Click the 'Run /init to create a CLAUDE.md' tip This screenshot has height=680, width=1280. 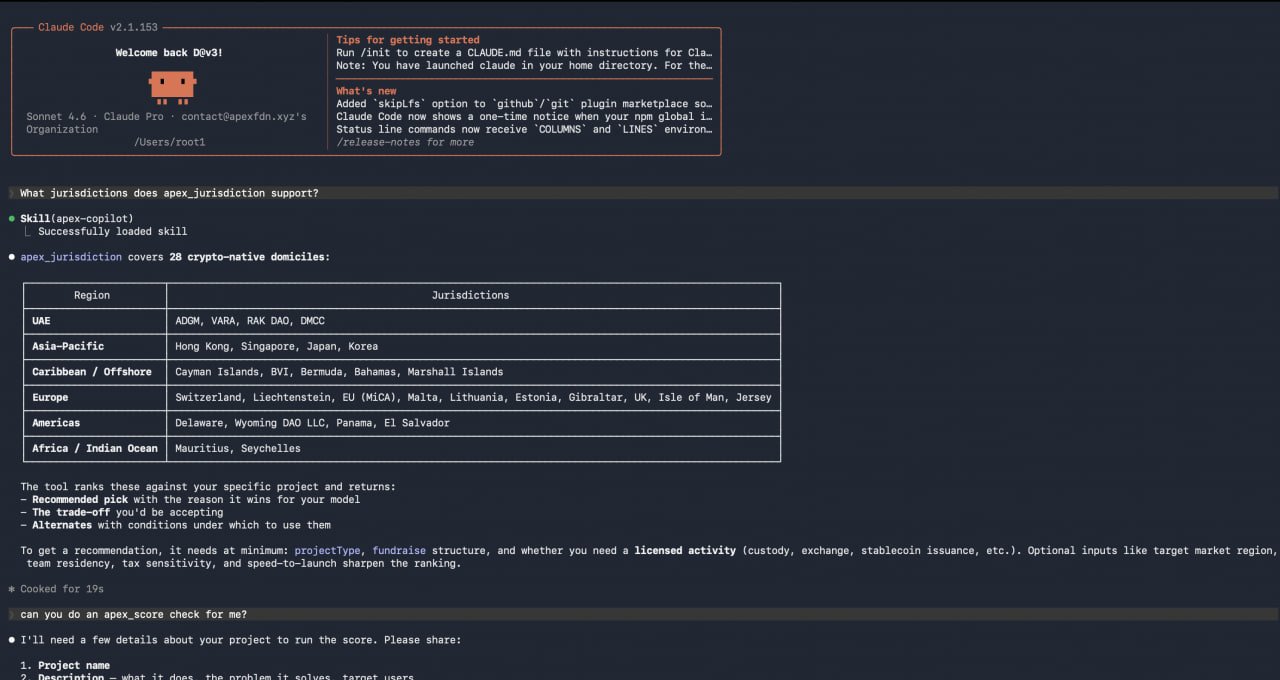524,53
